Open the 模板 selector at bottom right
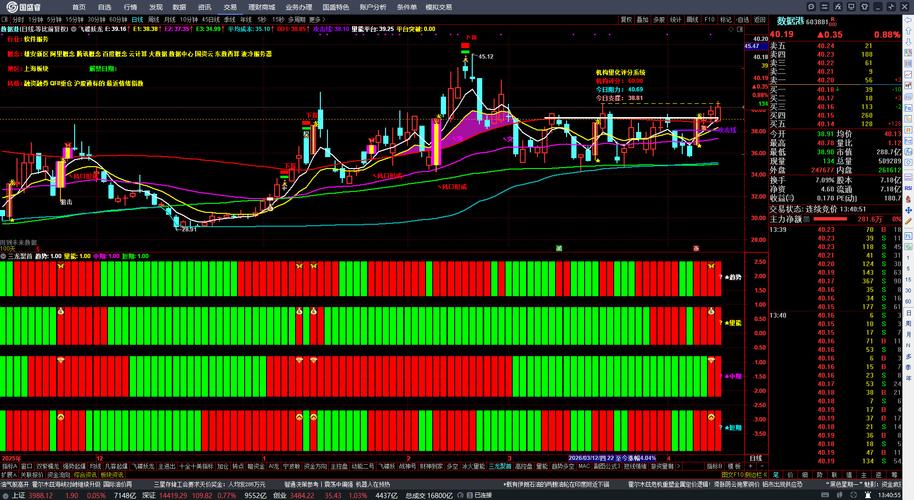914x500 pixels. coord(734,466)
